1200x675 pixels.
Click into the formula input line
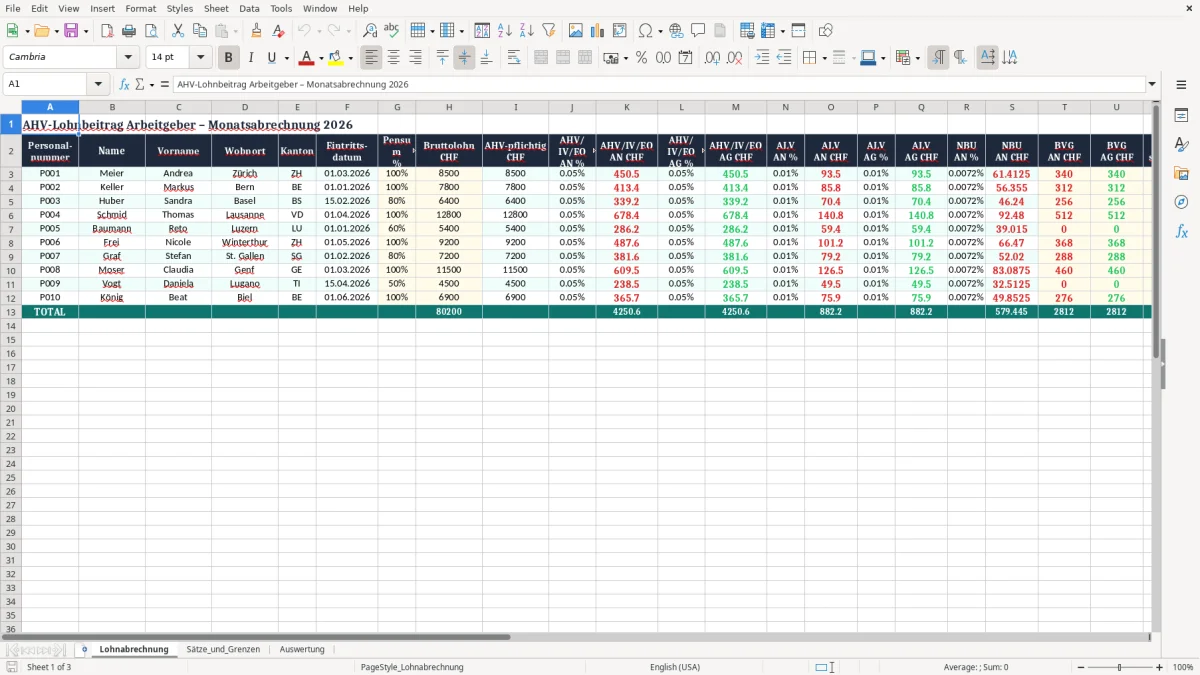pos(659,84)
